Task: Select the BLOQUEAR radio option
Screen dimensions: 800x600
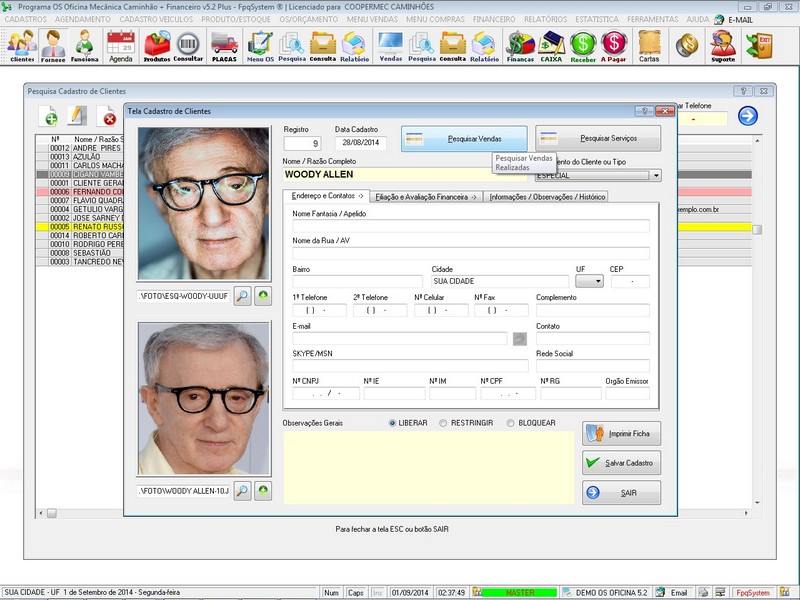Action: (x=511, y=423)
